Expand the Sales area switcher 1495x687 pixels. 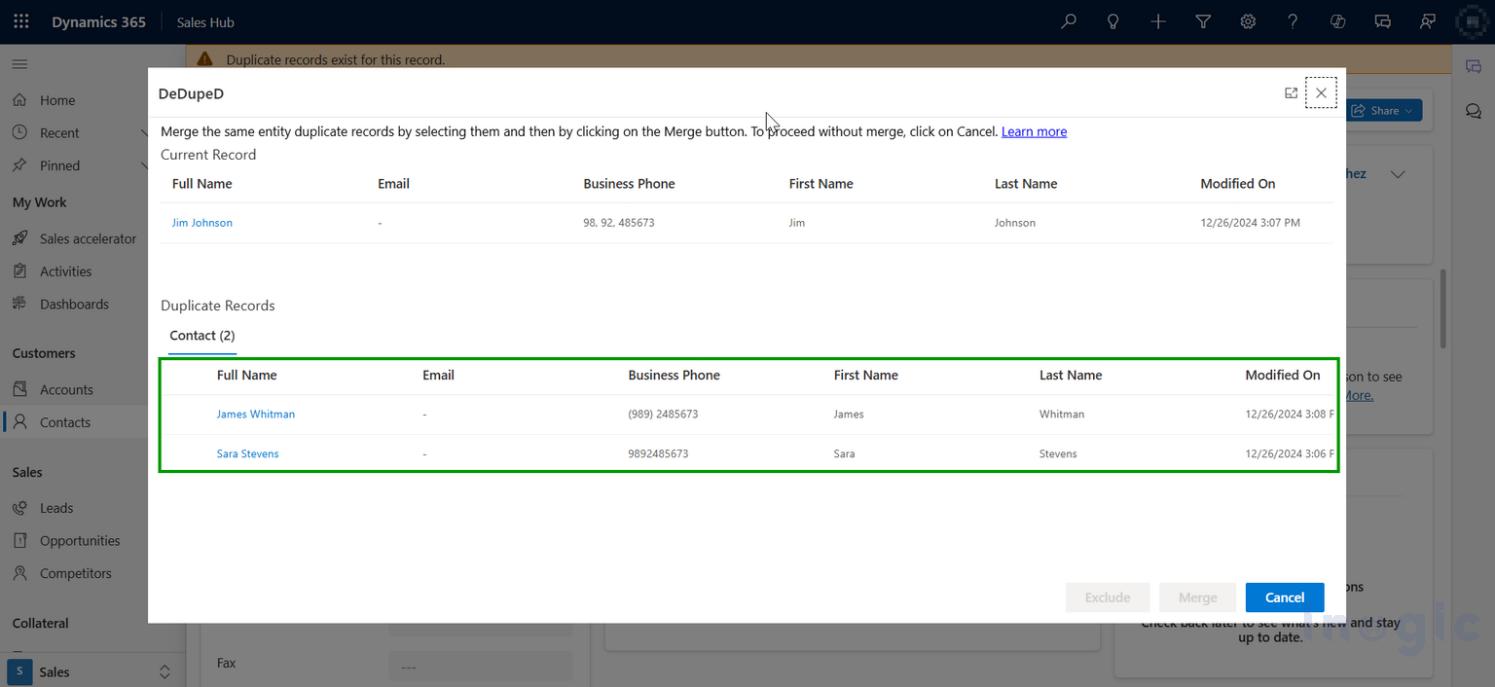point(164,672)
